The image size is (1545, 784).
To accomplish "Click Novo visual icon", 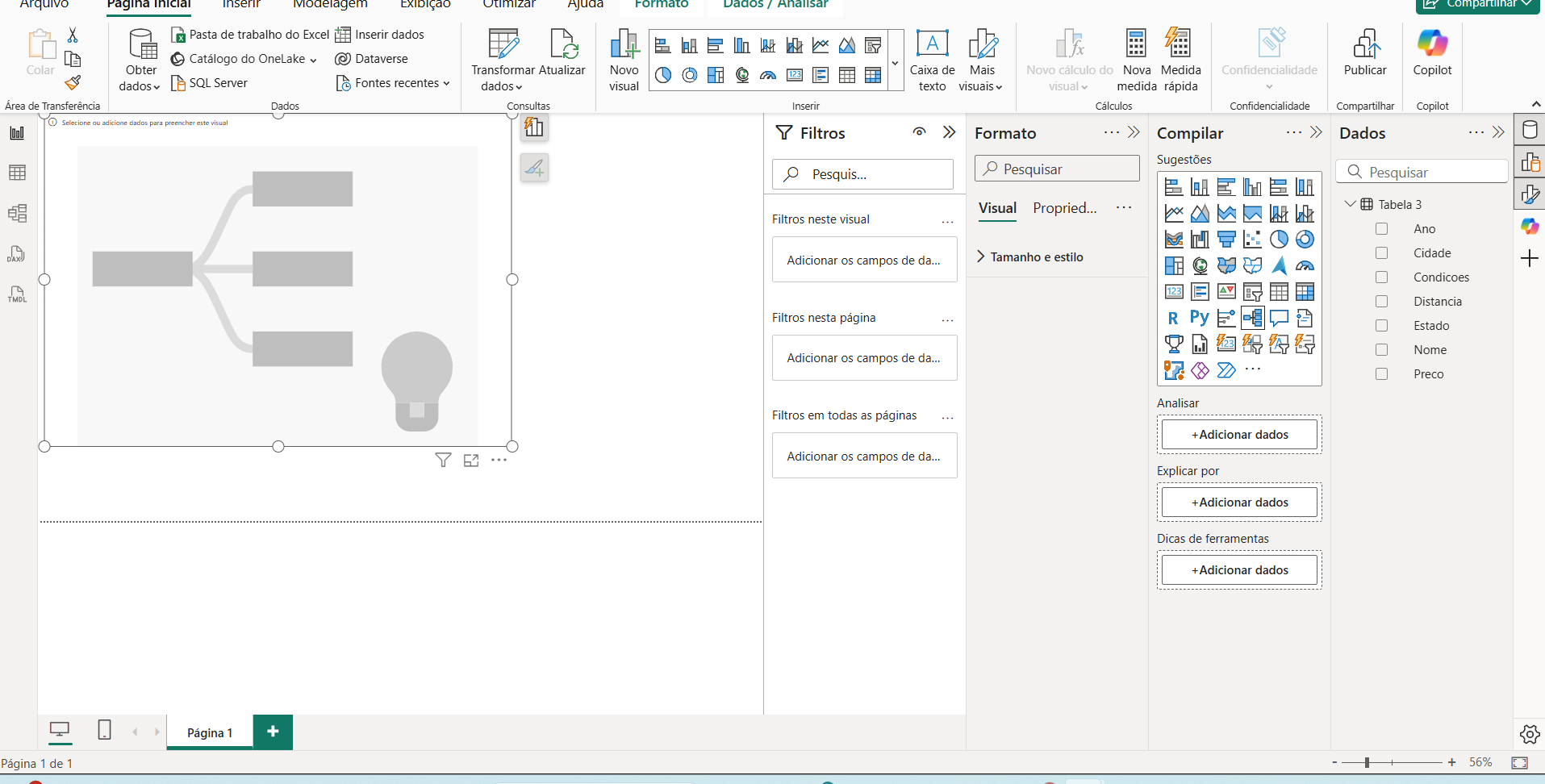I will pyautogui.click(x=624, y=44).
